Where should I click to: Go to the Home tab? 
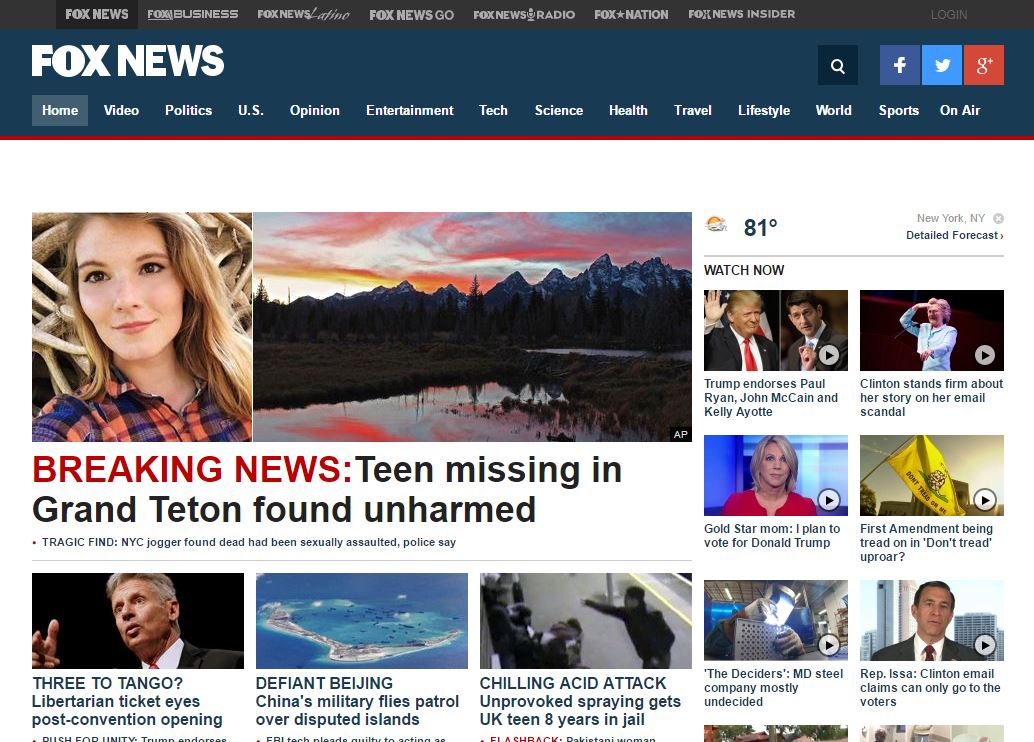tap(60, 110)
